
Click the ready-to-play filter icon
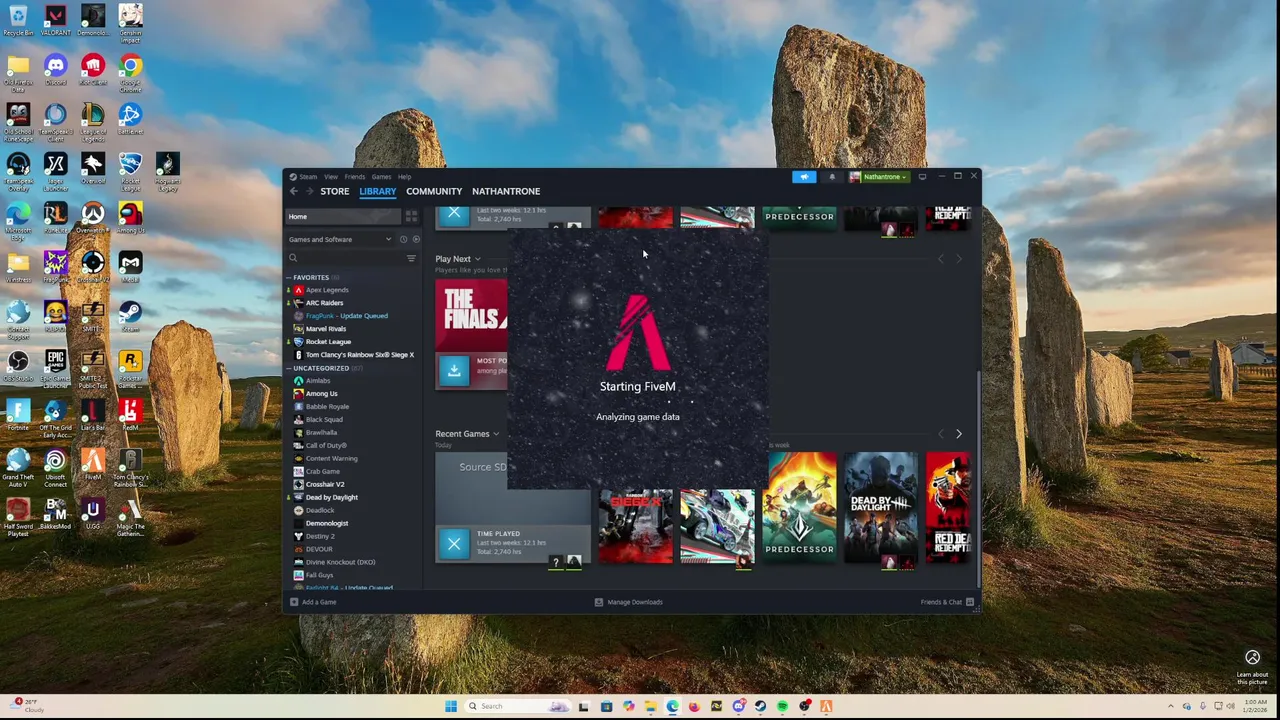point(416,239)
